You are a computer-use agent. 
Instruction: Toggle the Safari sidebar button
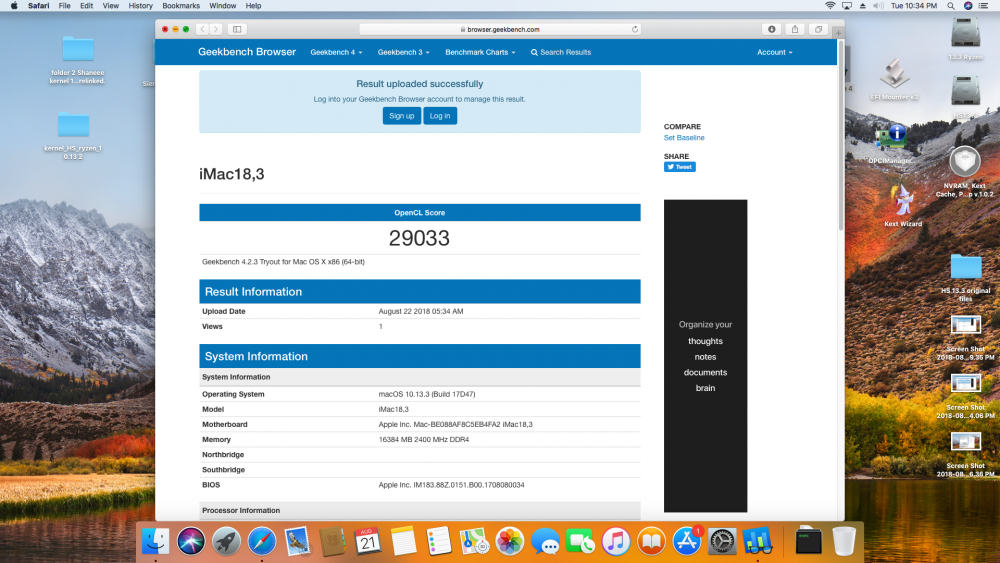click(237, 29)
